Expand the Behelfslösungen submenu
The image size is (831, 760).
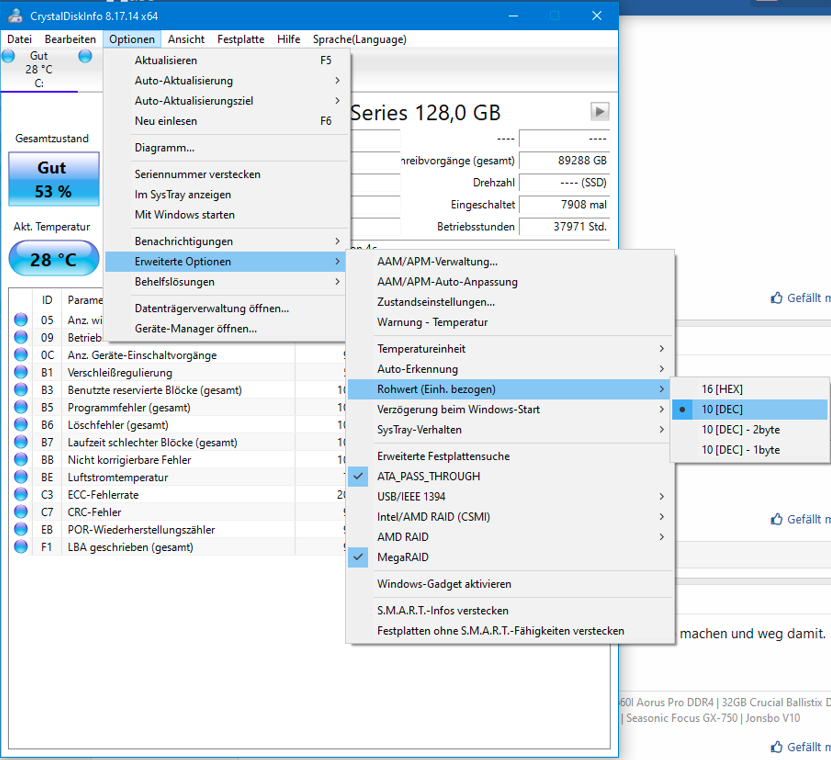click(x=226, y=281)
